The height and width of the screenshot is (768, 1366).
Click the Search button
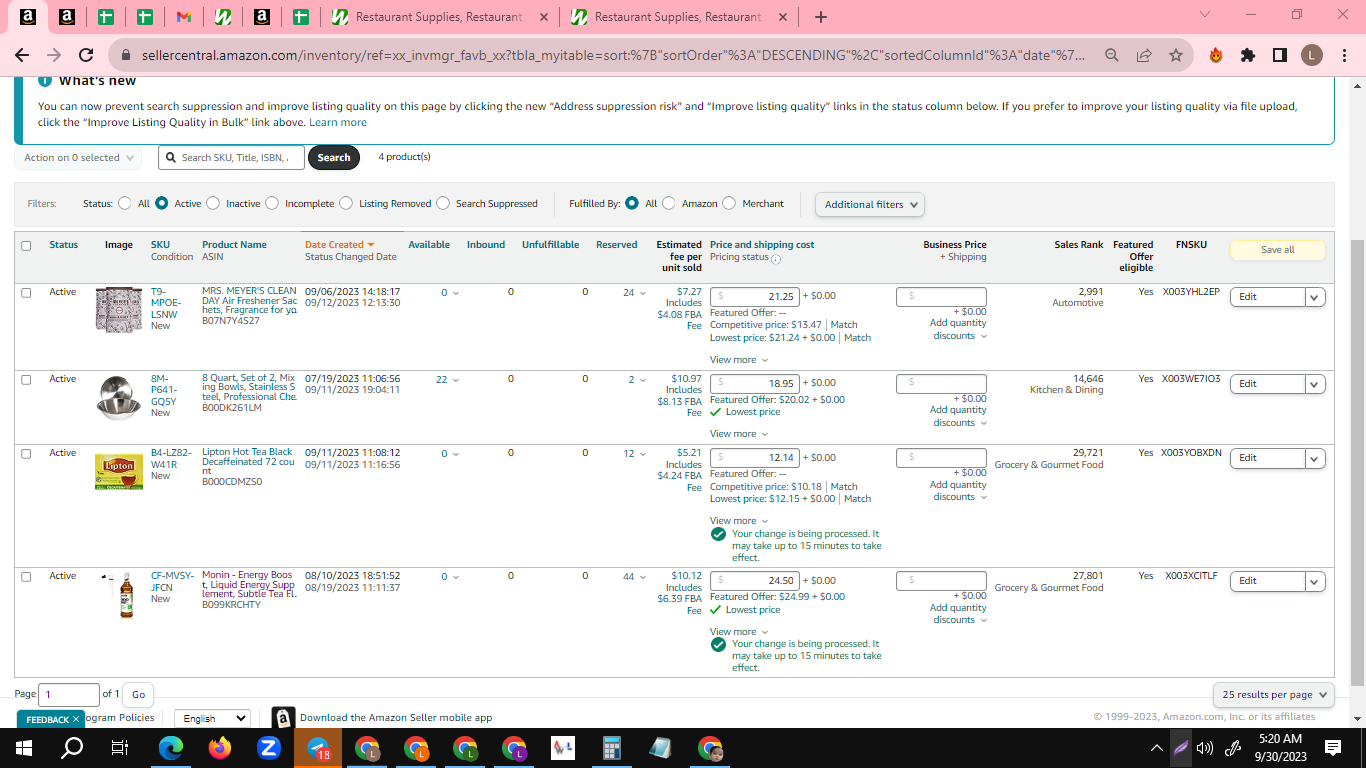334,157
